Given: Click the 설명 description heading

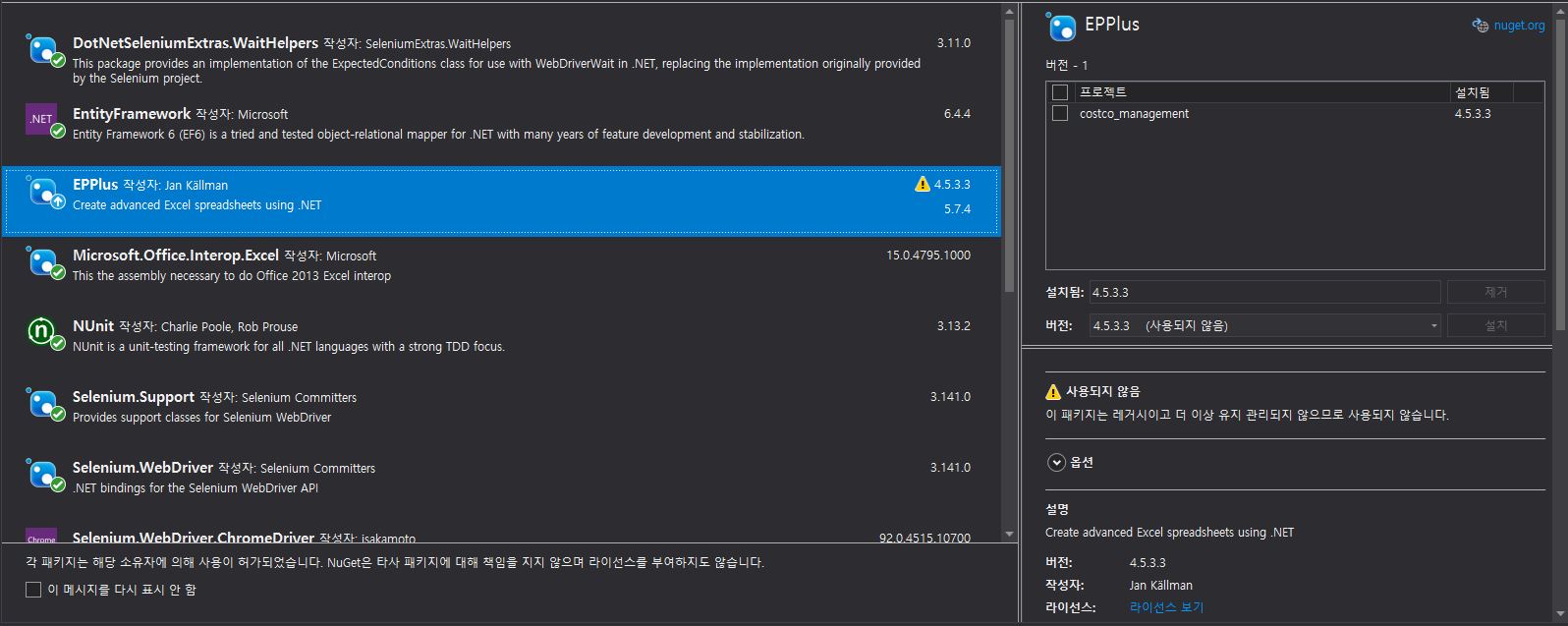Looking at the screenshot, I should [1057, 509].
